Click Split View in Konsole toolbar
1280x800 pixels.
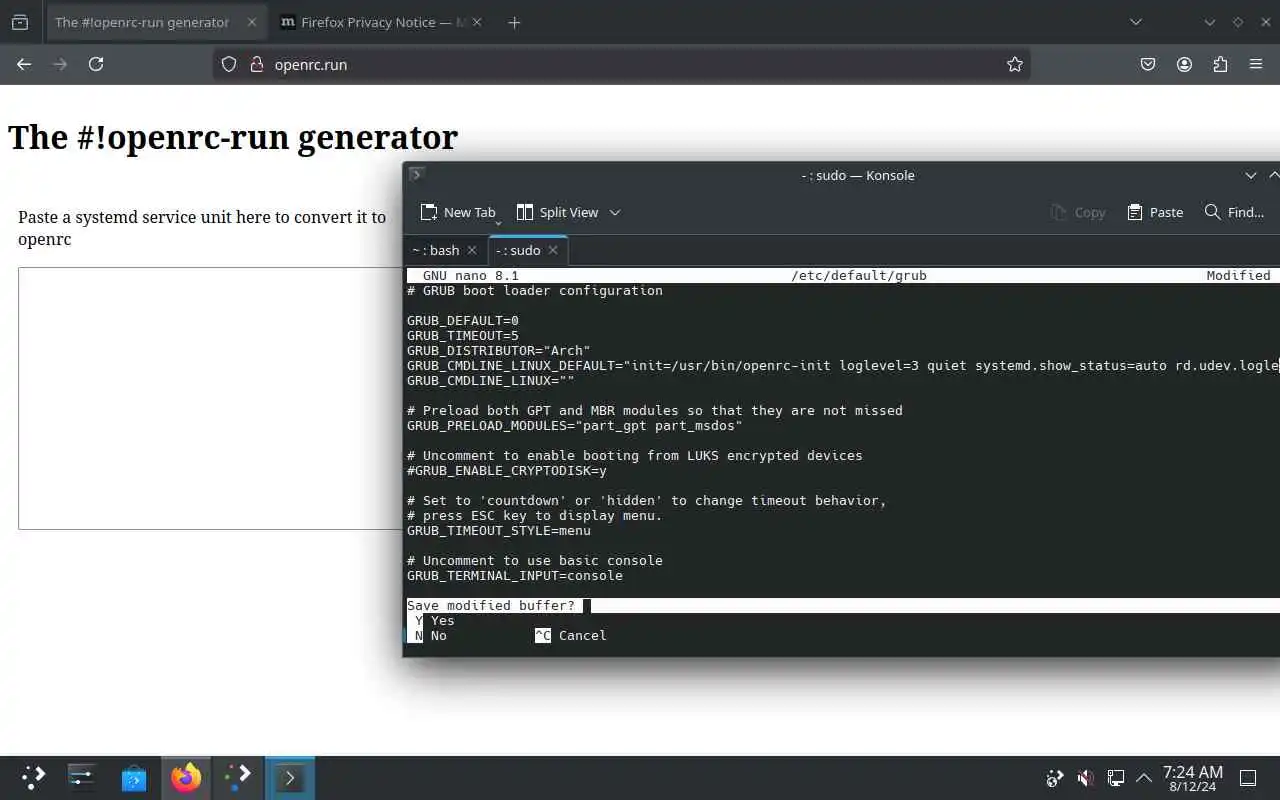557,212
